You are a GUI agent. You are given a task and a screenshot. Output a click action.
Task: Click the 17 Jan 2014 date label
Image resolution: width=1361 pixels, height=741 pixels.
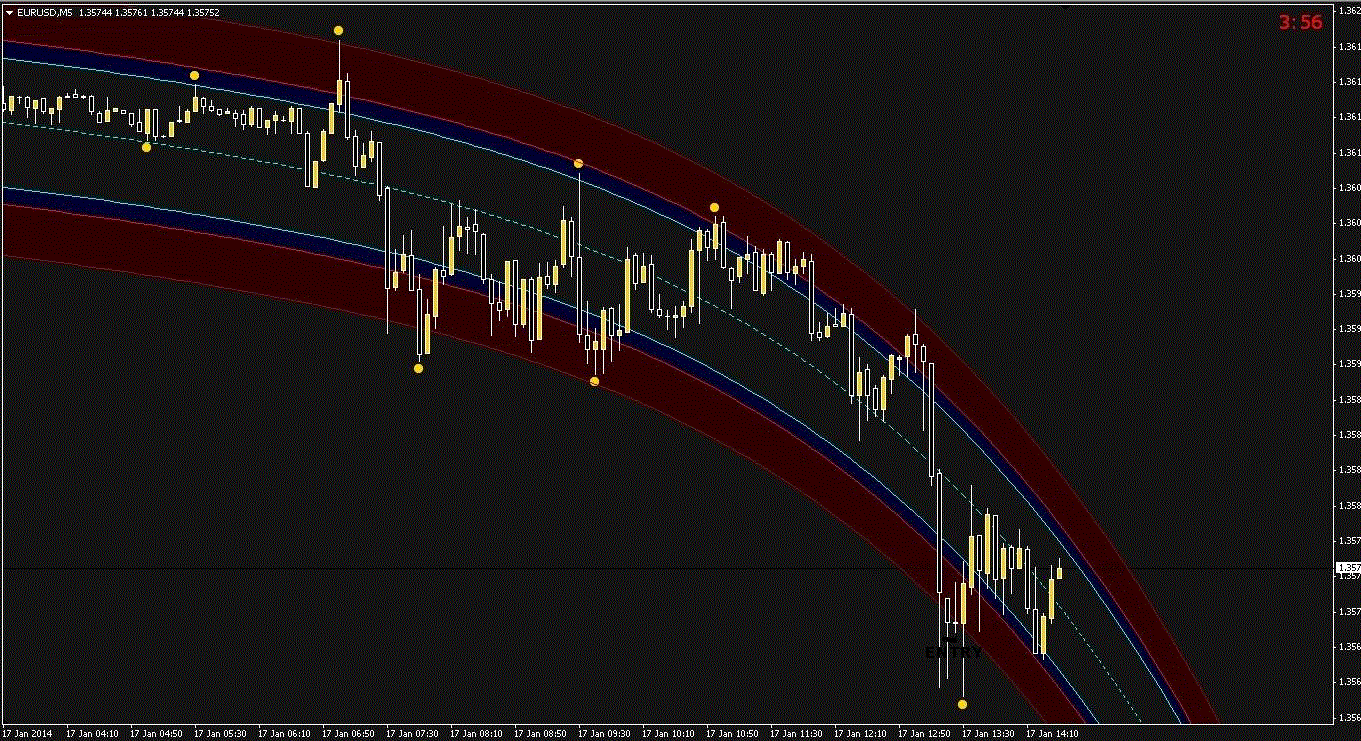(25, 733)
